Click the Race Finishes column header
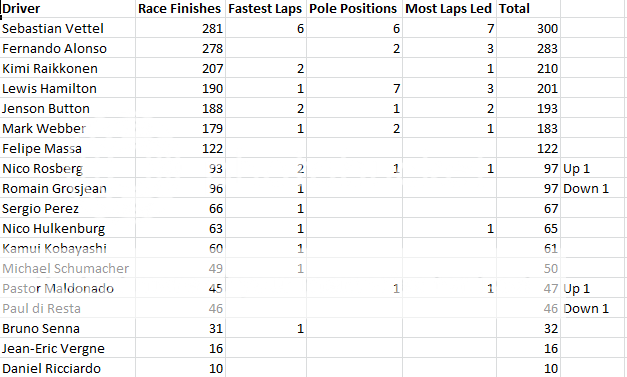 180,8
